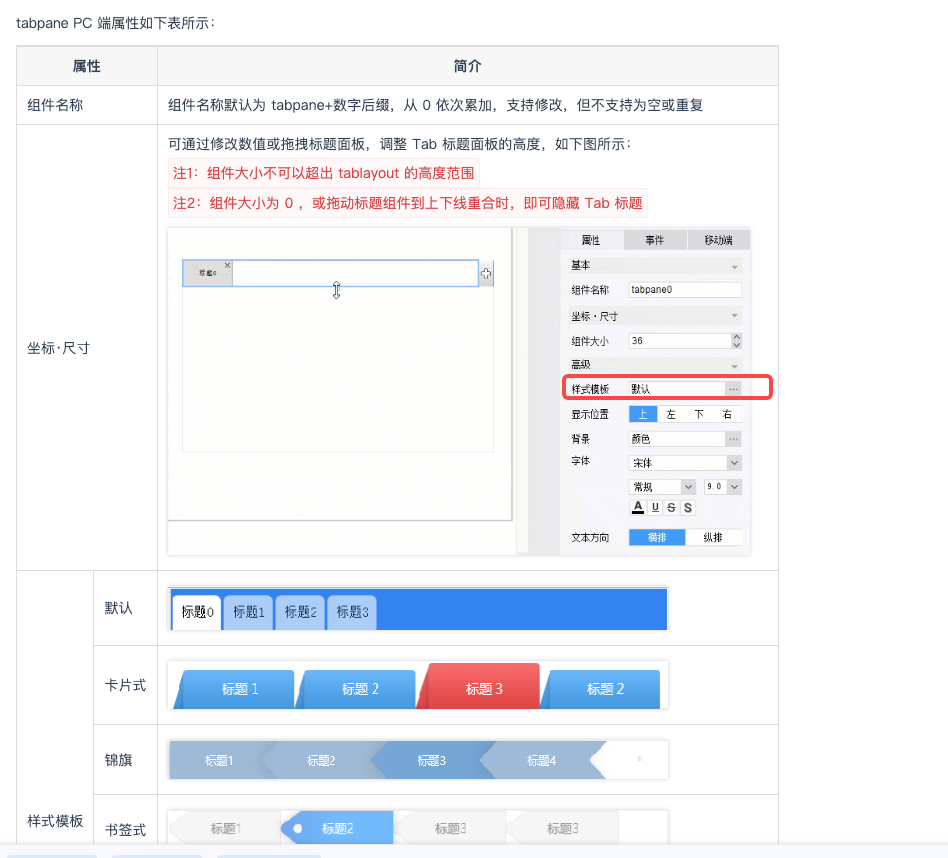Increase 组件大小 with the up arrow
Viewport: 948px width, 858px height.
click(x=736, y=337)
